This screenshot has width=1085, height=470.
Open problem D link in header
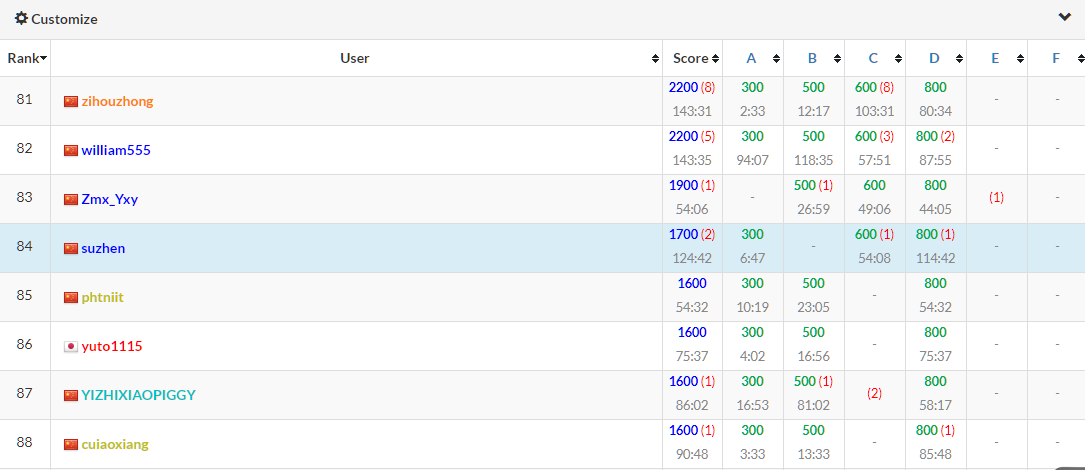[934, 58]
